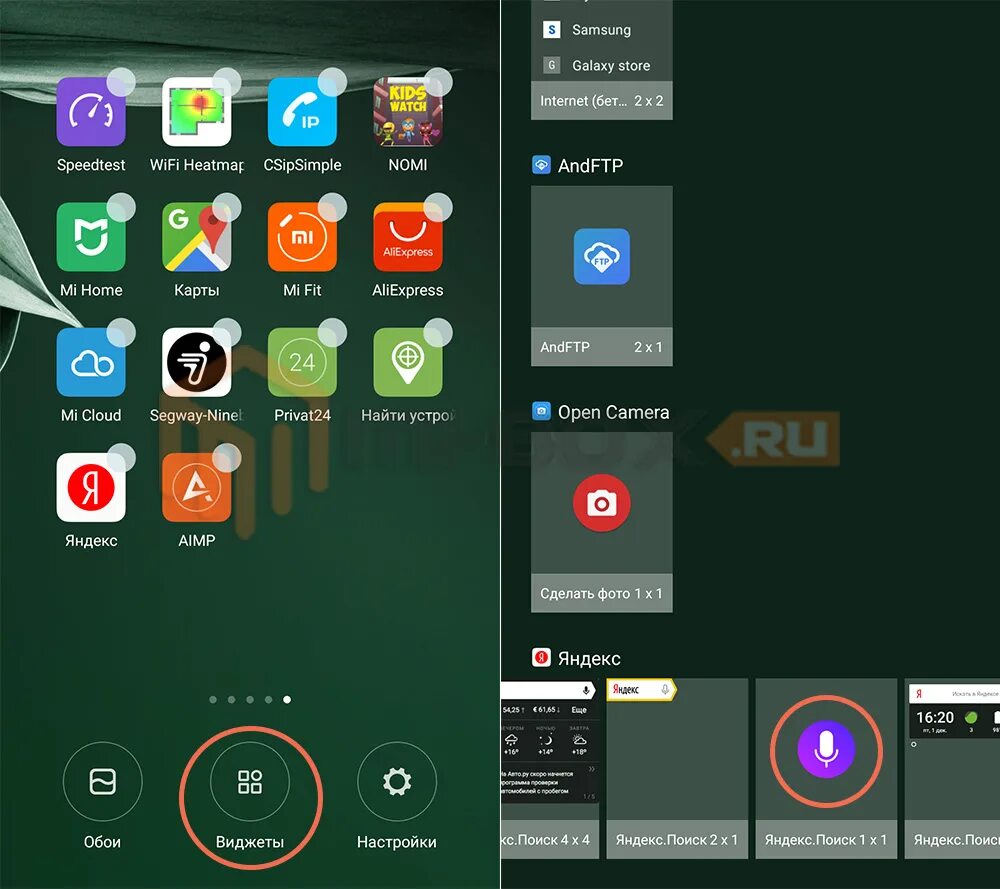Image resolution: width=1000 pixels, height=889 pixels.
Task: Tick selection circle on Mi Cloud icon
Action: pyautogui.click(x=121, y=332)
